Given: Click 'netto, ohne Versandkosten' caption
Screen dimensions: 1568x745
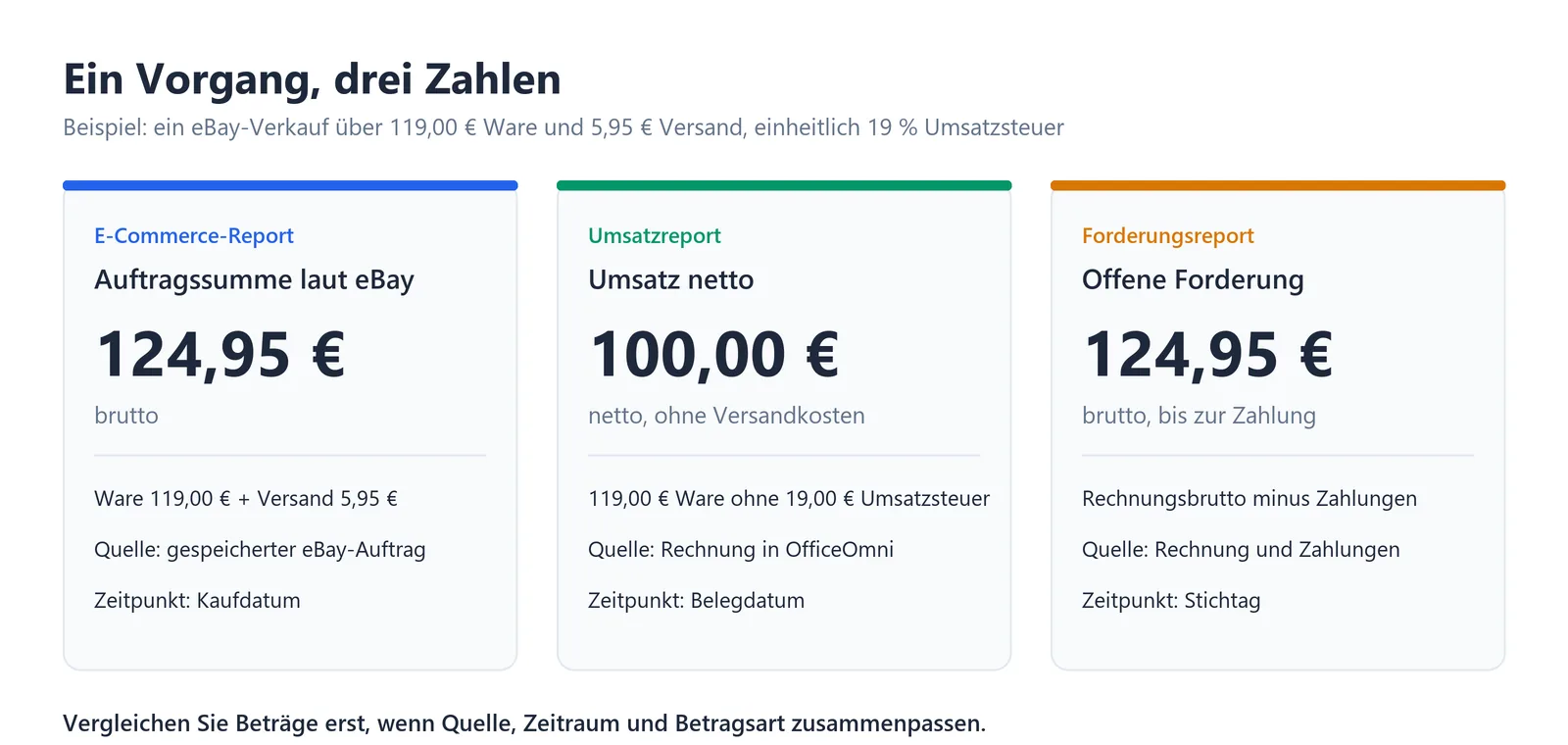Looking at the screenshot, I should 726,416.
